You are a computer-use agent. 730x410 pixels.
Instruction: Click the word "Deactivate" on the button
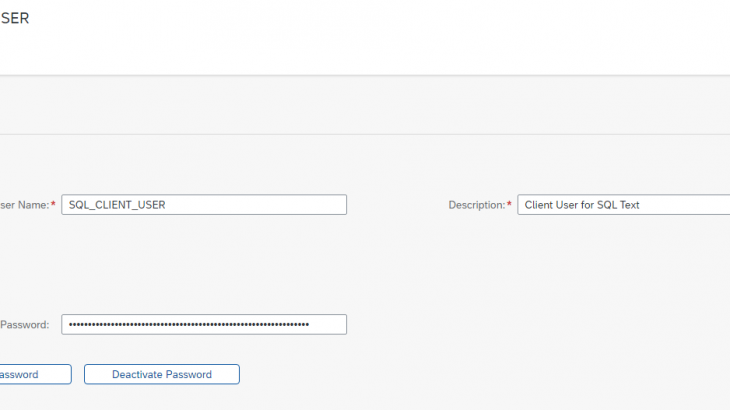click(138, 374)
